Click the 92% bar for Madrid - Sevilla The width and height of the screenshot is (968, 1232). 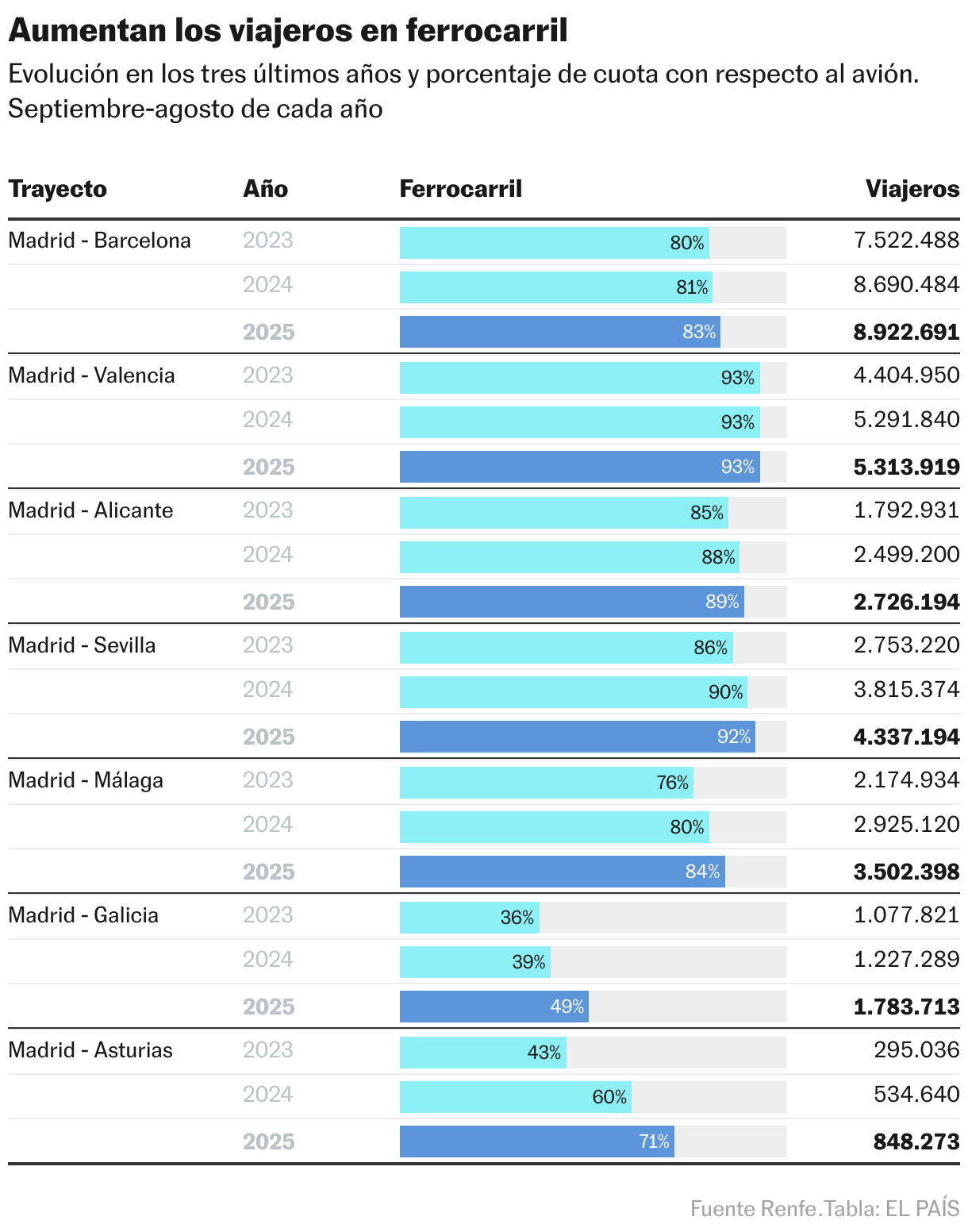click(577, 737)
